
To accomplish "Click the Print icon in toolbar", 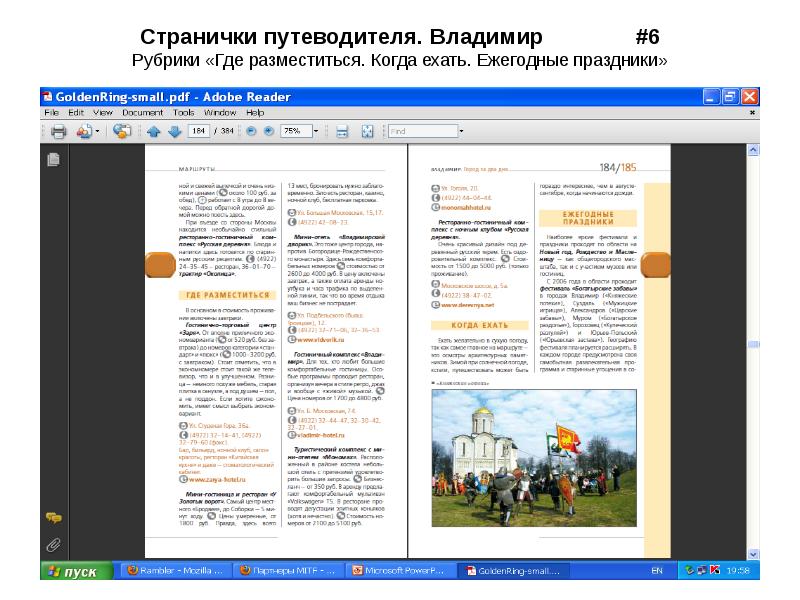I will [59, 131].
